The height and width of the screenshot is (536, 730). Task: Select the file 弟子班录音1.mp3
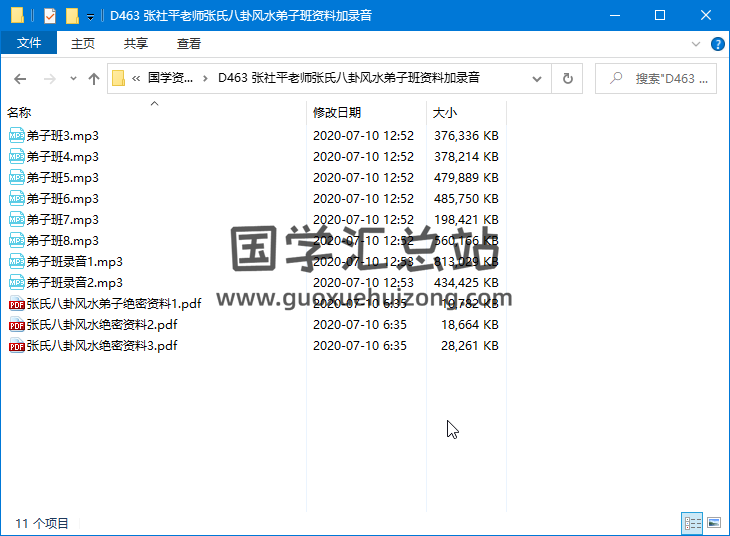click(74, 262)
